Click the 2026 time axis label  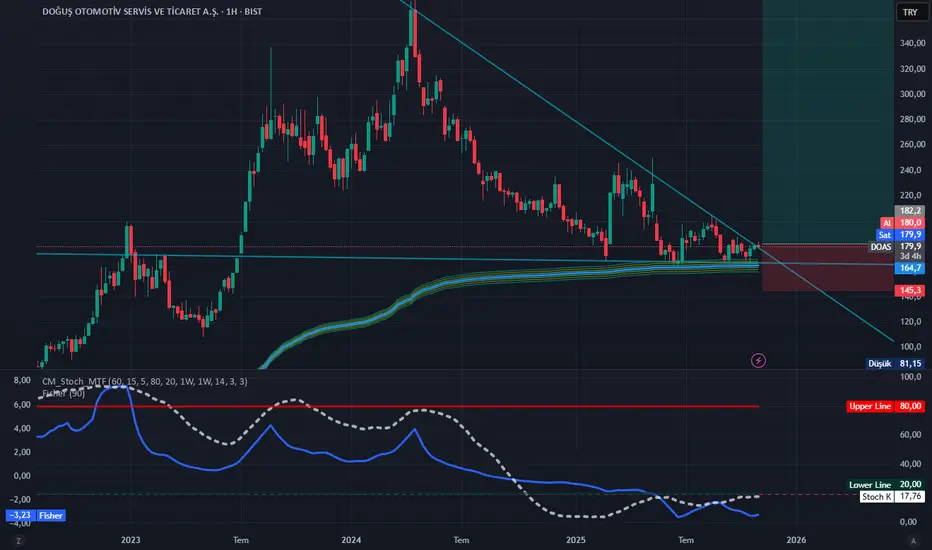pyautogui.click(x=796, y=540)
